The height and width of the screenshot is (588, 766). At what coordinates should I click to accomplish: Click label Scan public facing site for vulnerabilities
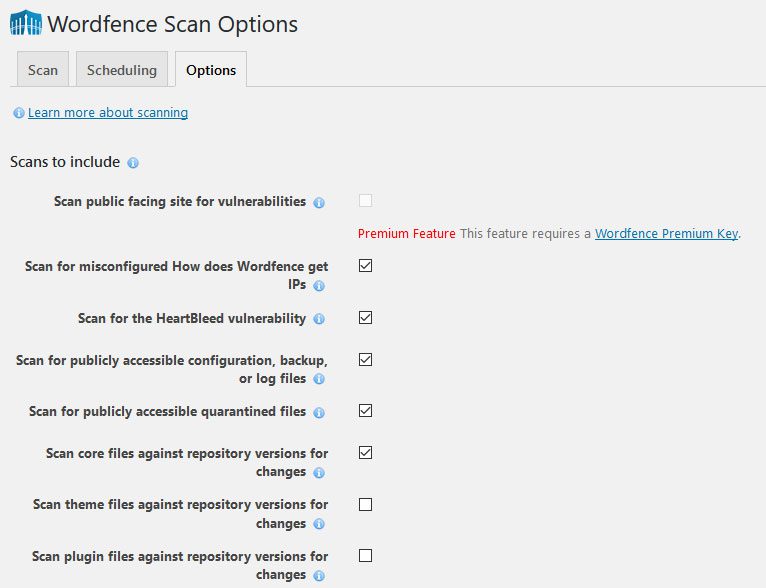[180, 202]
